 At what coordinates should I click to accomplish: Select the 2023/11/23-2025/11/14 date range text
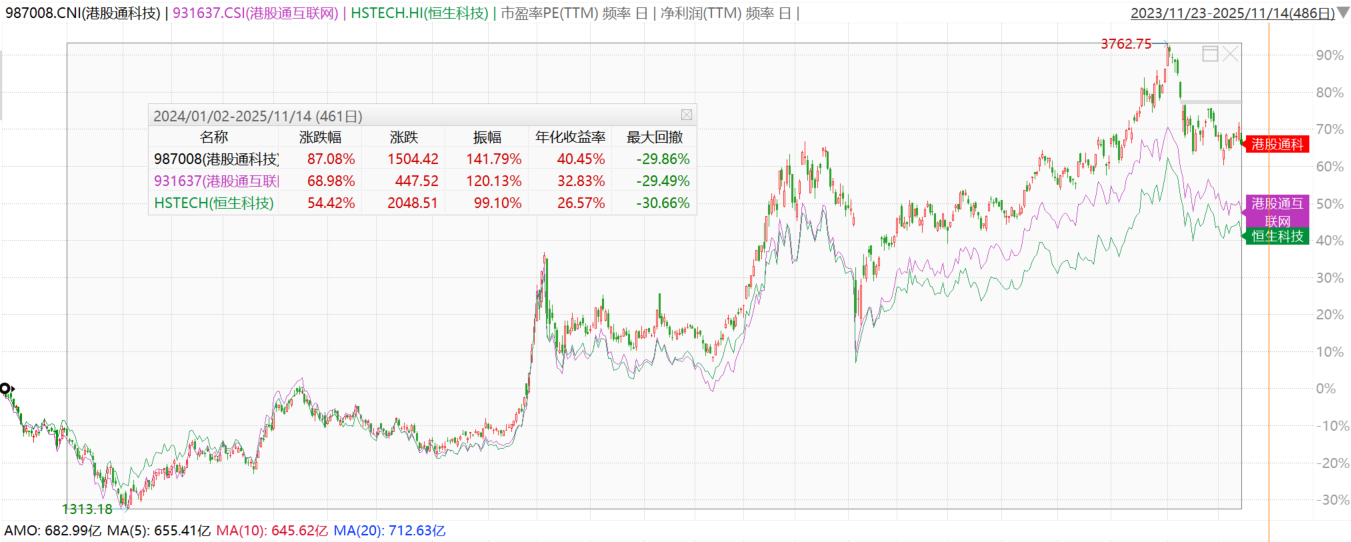coord(1232,13)
